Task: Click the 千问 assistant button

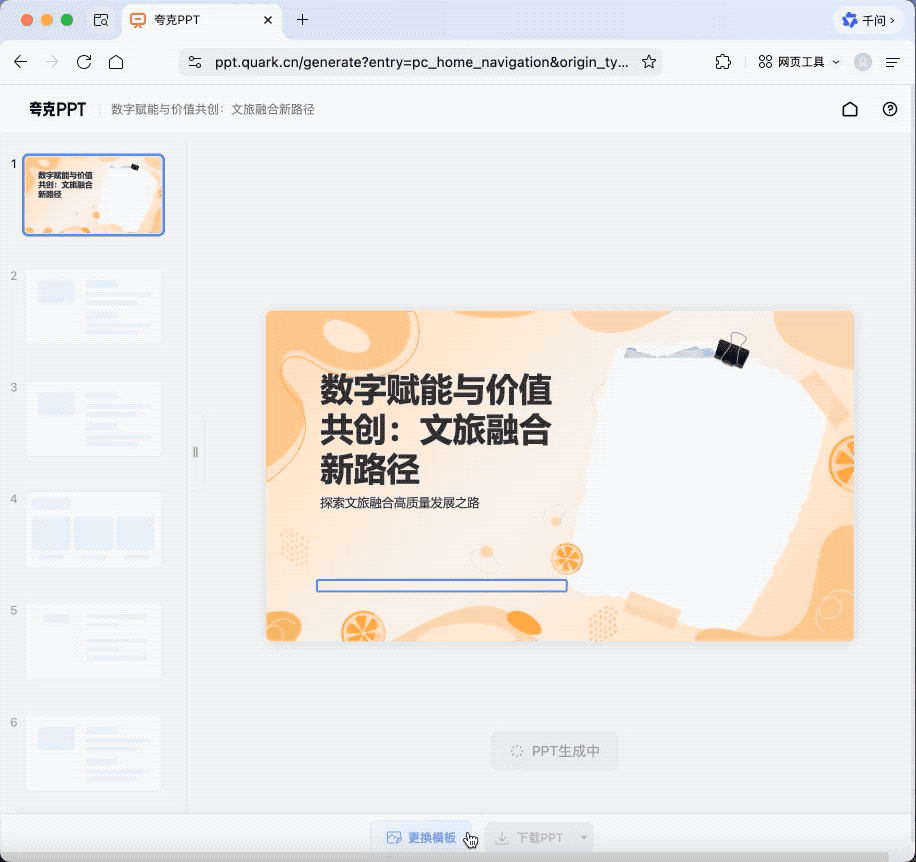Action: [x=868, y=20]
